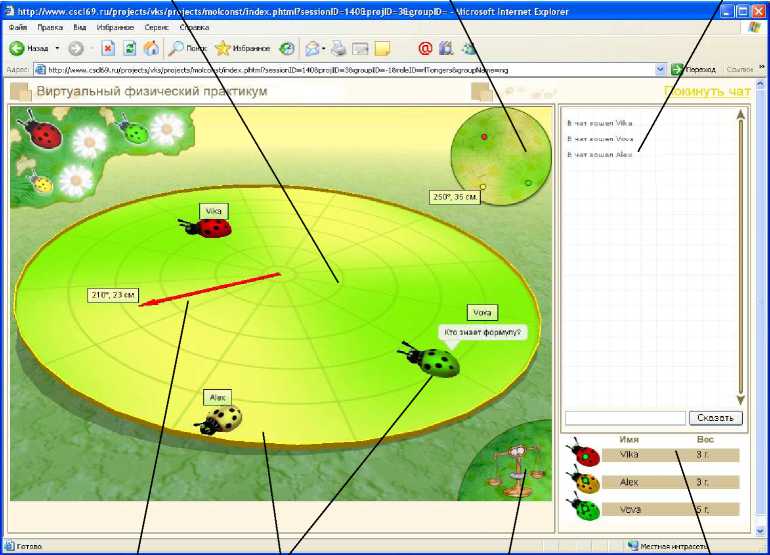The width and height of the screenshot is (770, 555).
Task: Click the grey Forward arrow icon
Action: [76, 48]
